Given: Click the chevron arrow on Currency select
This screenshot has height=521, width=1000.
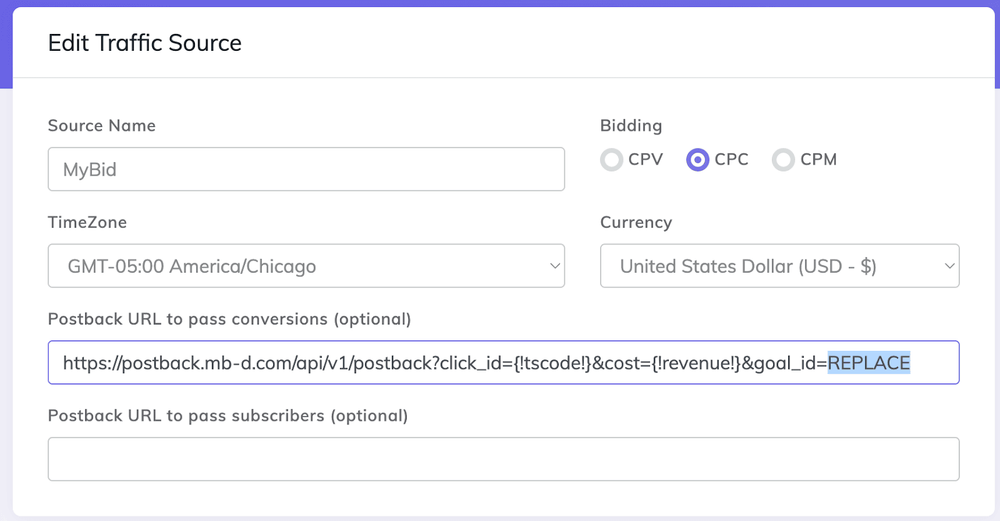Looking at the screenshot, I should (x=949, y=266).
